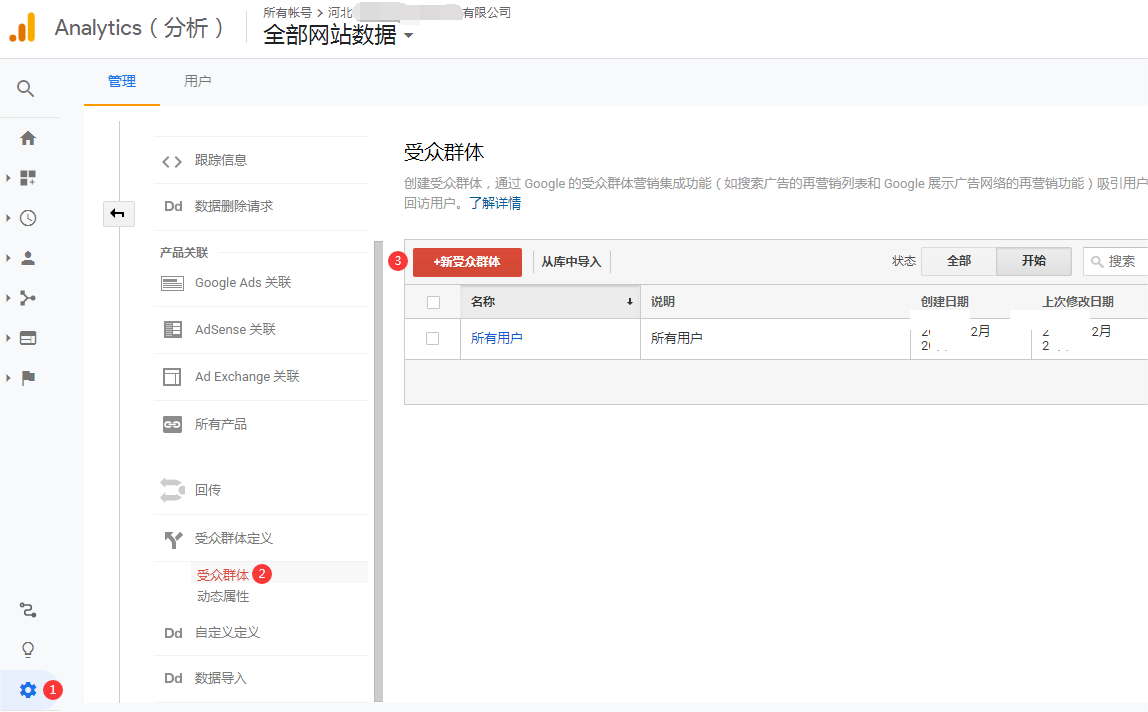Switch the 状态 filter to 全部
The height and width of the screenshot is (712, 1148).
pos(958,260)
